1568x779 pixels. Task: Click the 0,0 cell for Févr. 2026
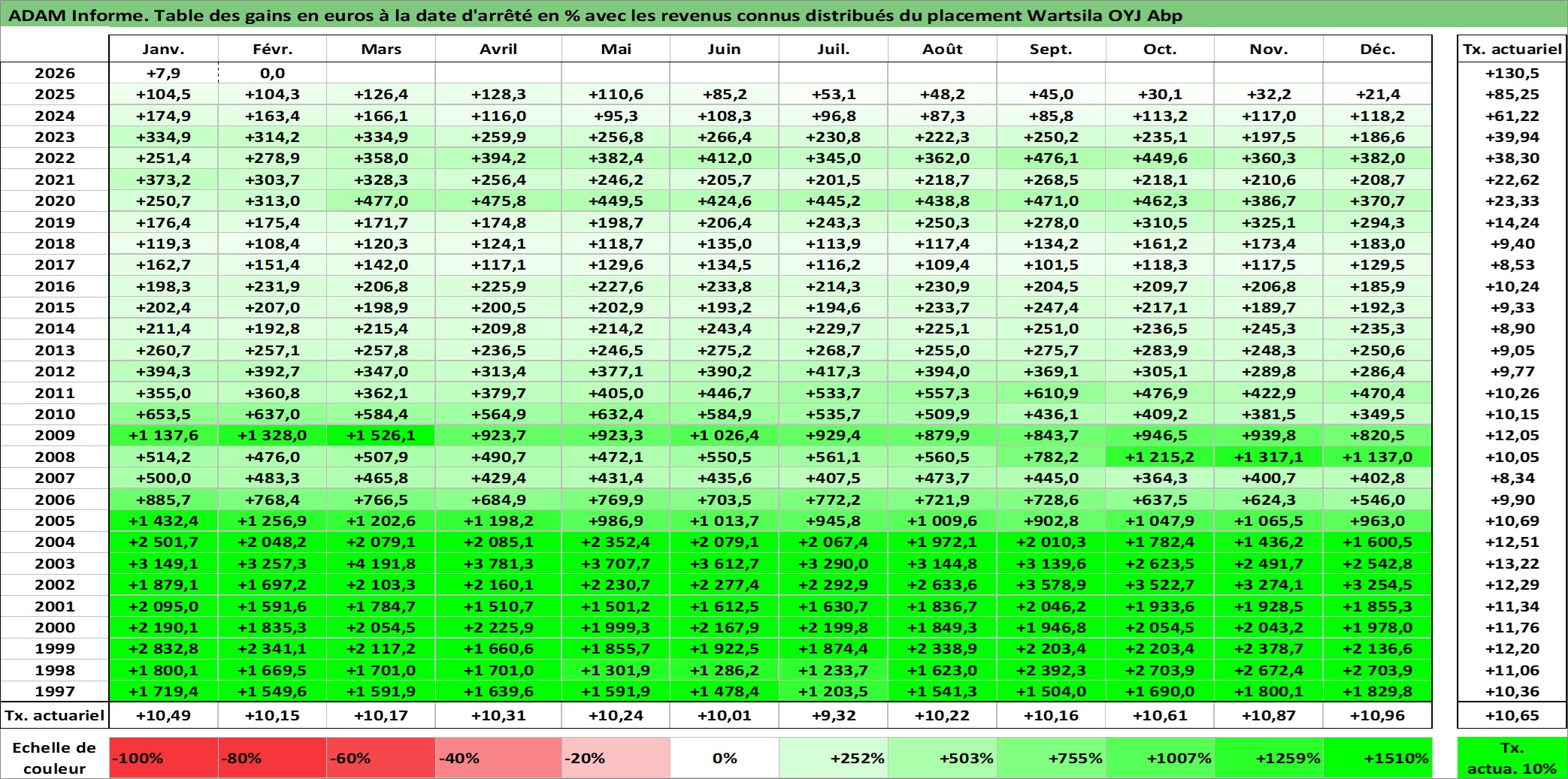[x=273, y=73]
